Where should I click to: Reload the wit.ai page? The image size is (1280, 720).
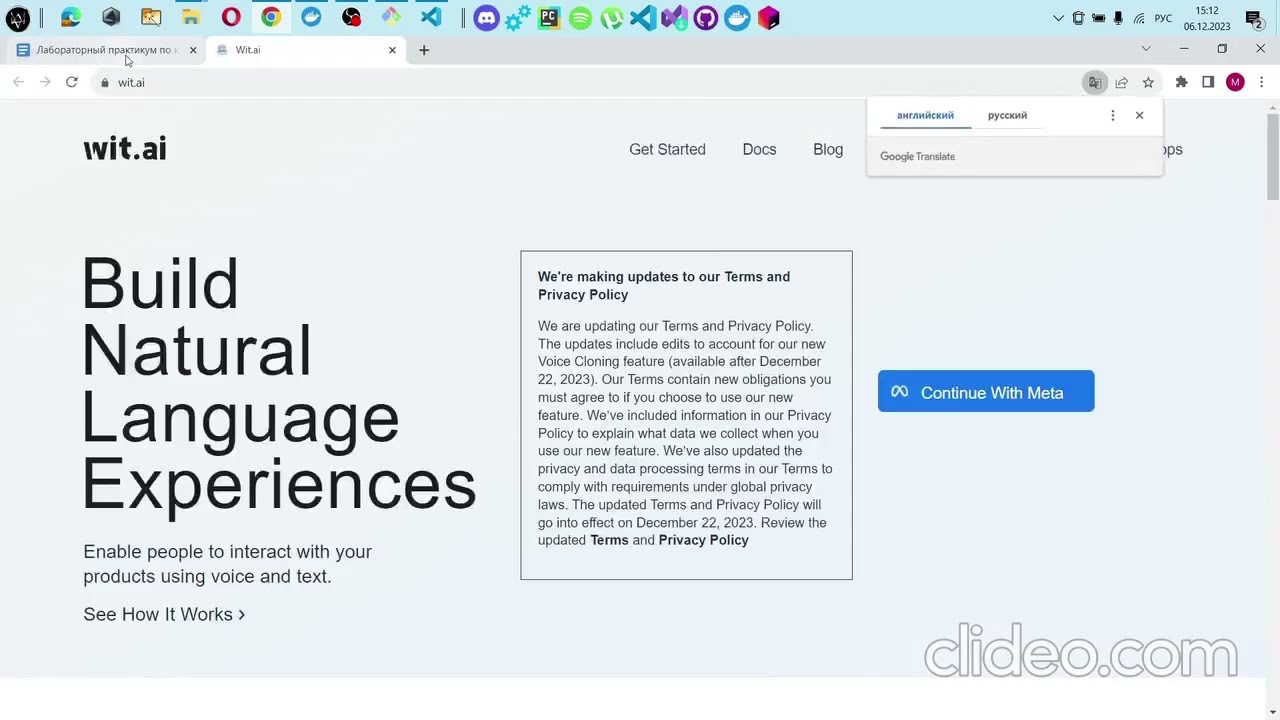[x=72, y=82]
